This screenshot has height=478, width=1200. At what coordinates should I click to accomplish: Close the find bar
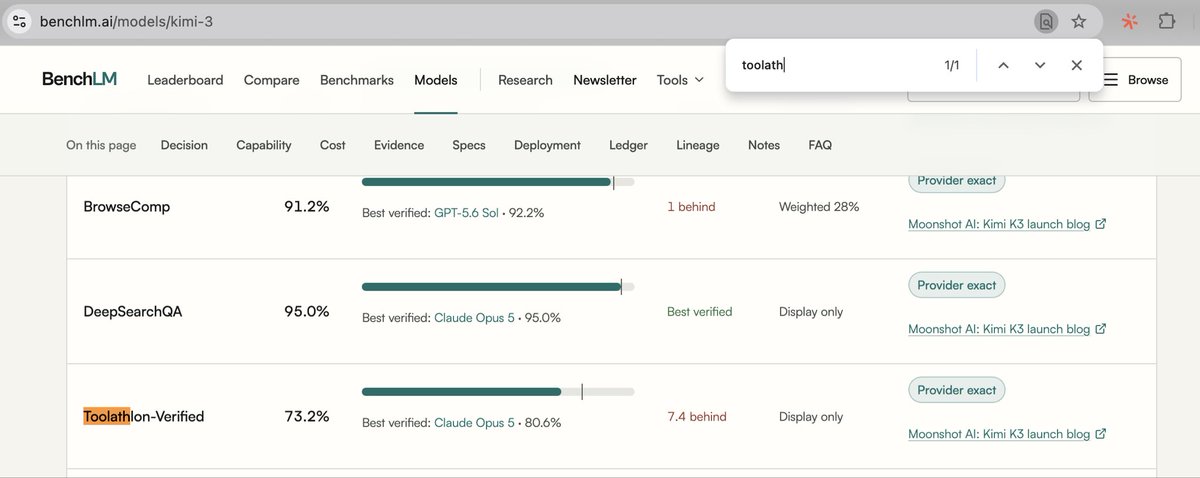coord(1076,65)
